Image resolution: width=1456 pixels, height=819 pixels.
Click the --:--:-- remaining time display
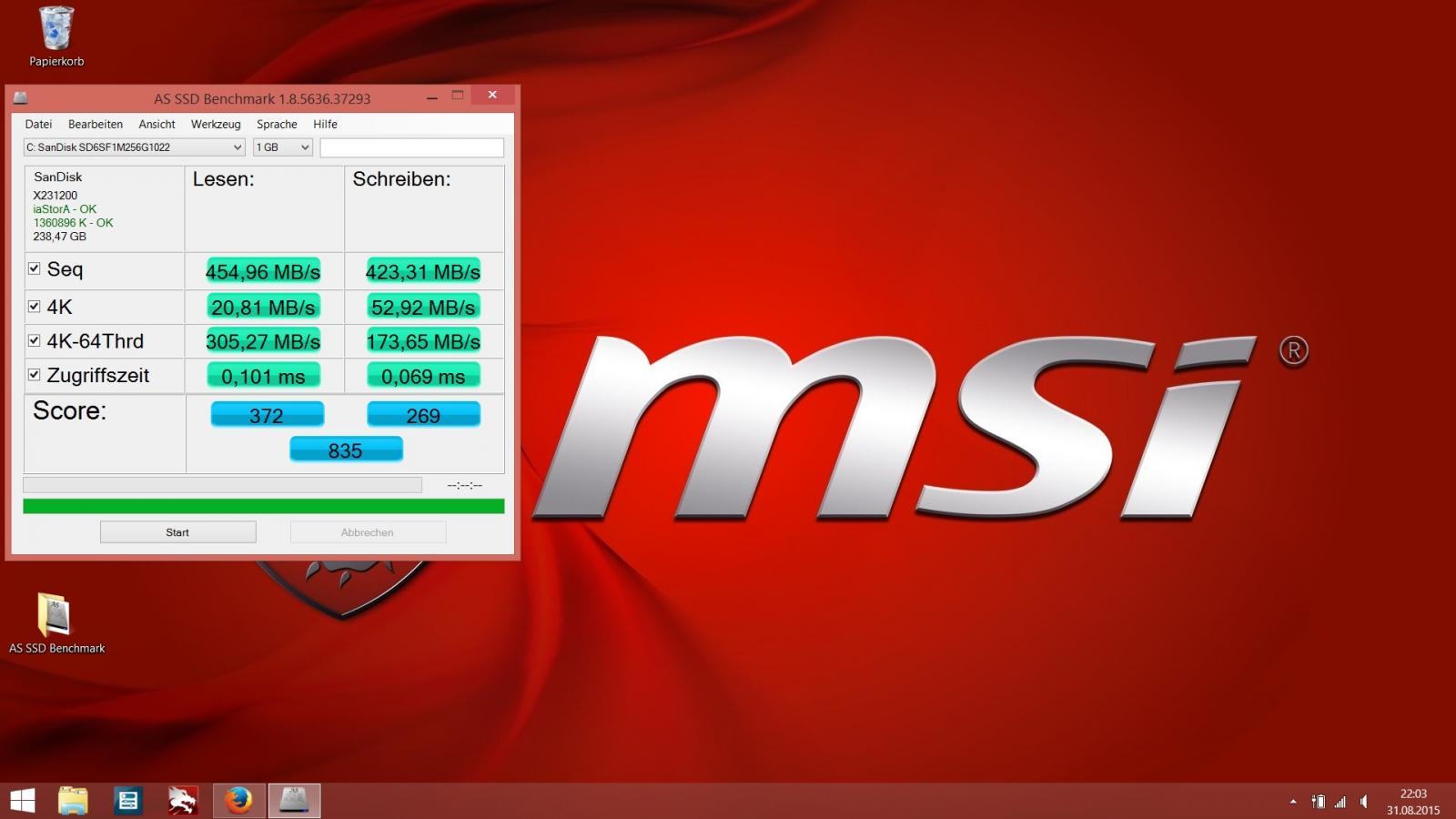click(465, 485)
